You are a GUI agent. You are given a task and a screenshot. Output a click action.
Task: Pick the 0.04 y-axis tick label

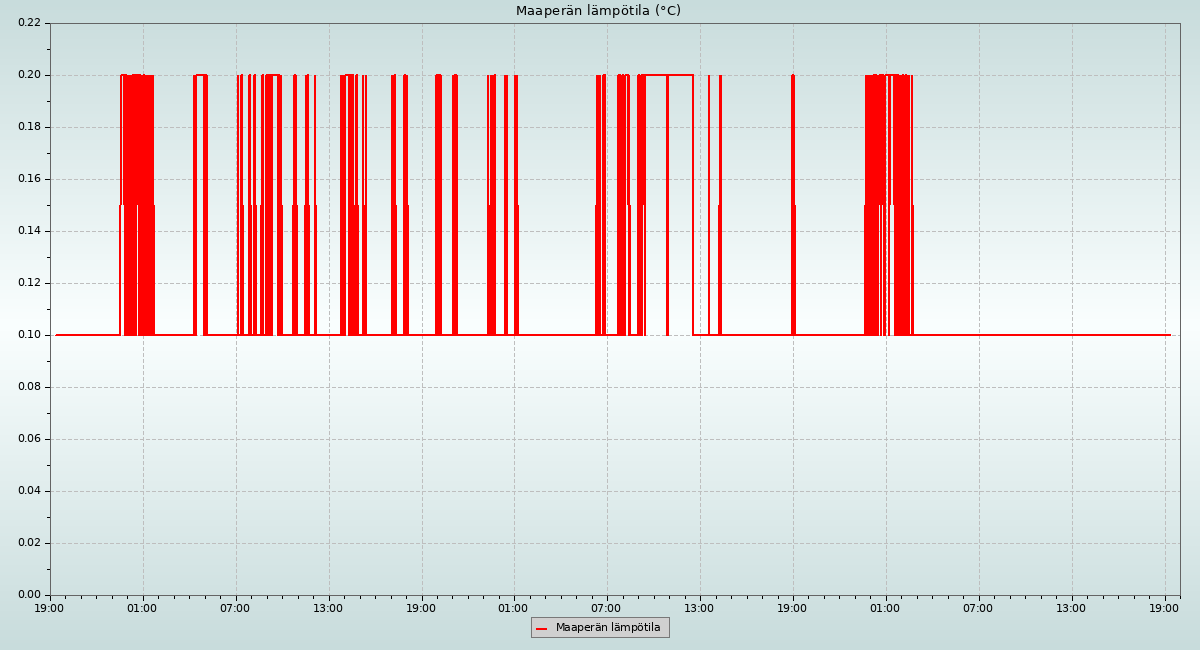pyautogui.click(x=30, y=491)
